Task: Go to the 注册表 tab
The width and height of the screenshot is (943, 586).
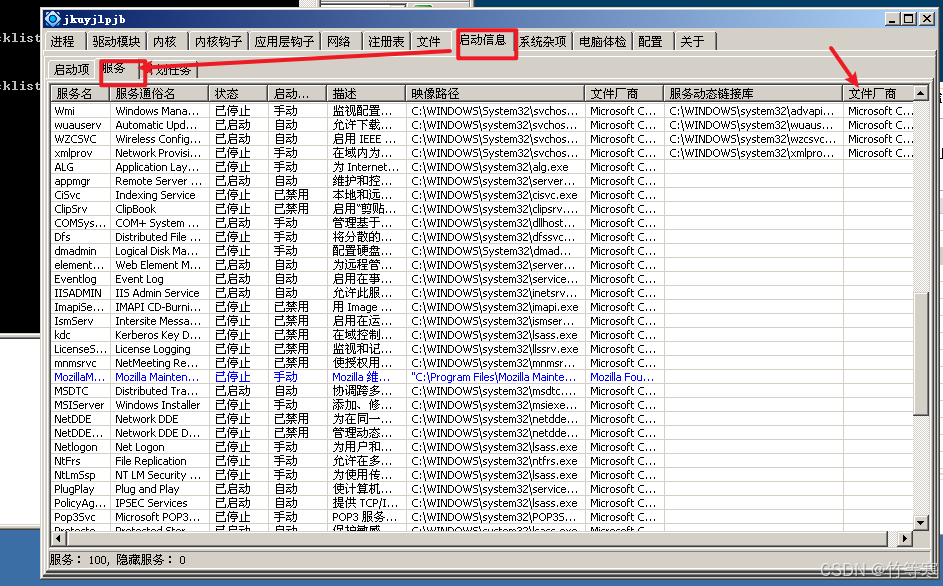Action: click(386, 42)
